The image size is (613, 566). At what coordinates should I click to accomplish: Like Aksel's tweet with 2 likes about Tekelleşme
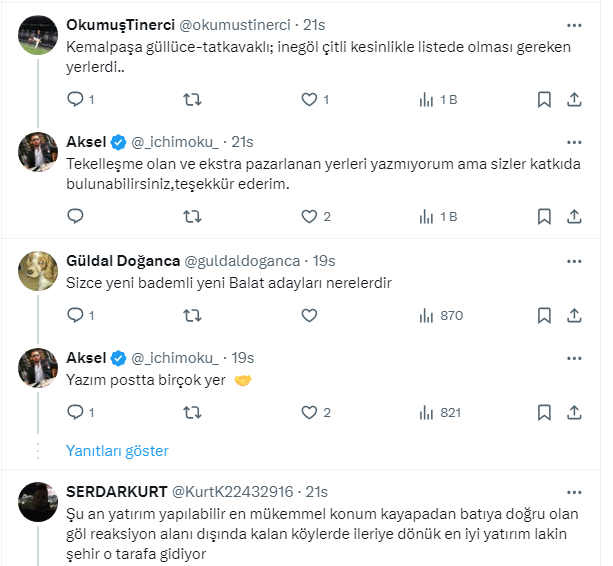tap(309, 216)
